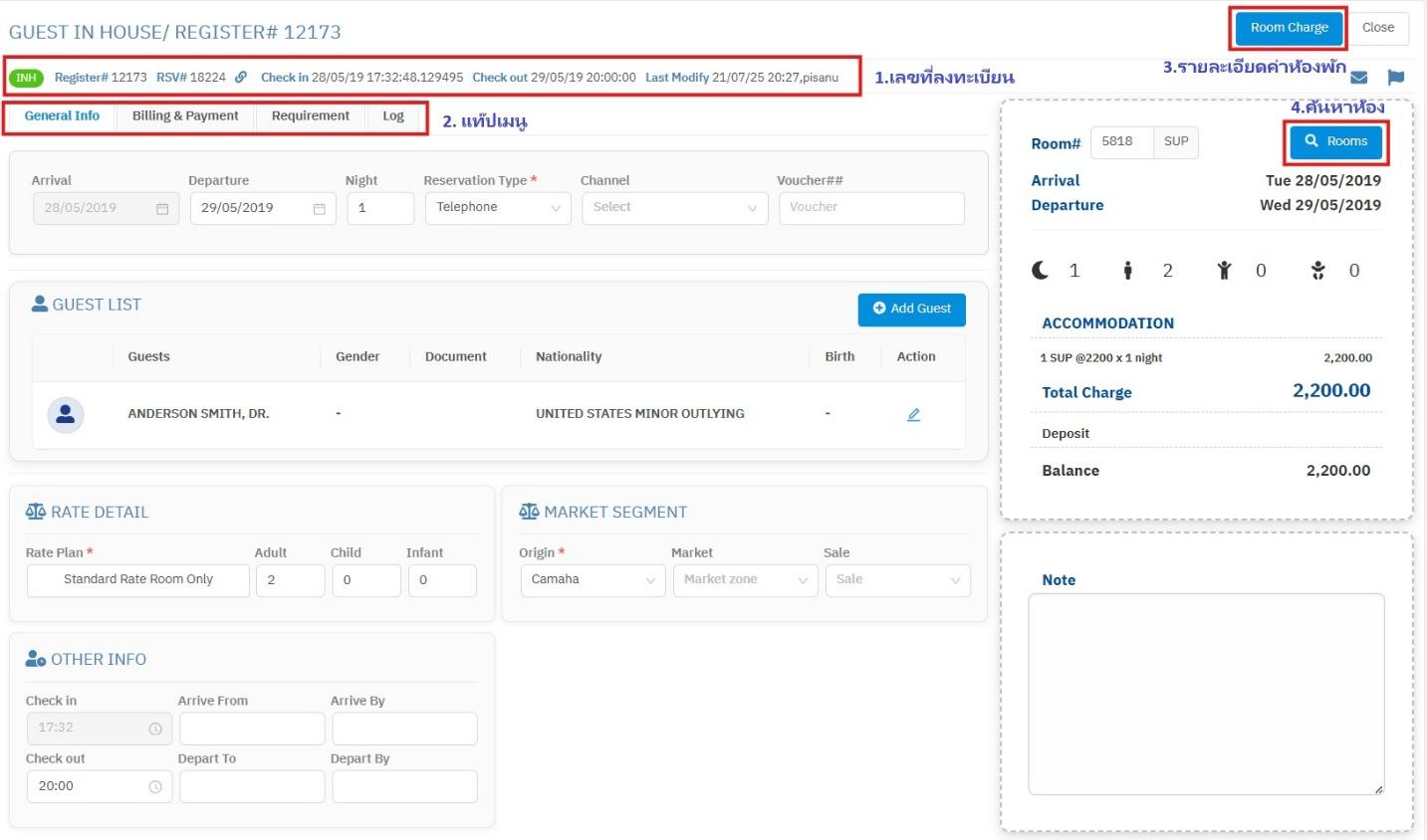Click the edit pencil icon for Anderson Smith
The height and width of the screenshot is (840, 1427).
tap(913, 414)
